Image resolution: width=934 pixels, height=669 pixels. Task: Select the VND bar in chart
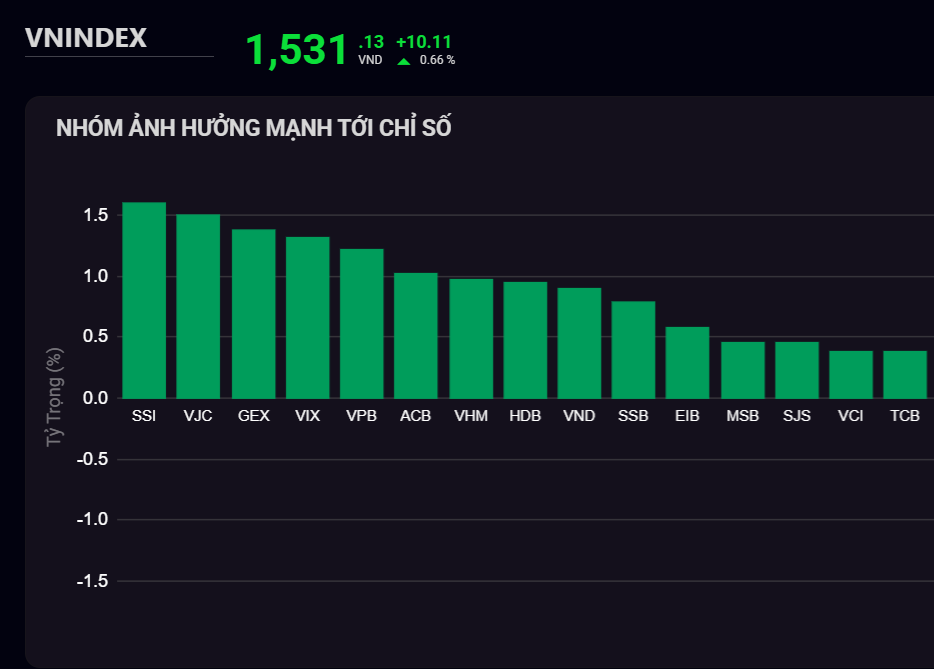coord(580,343)
